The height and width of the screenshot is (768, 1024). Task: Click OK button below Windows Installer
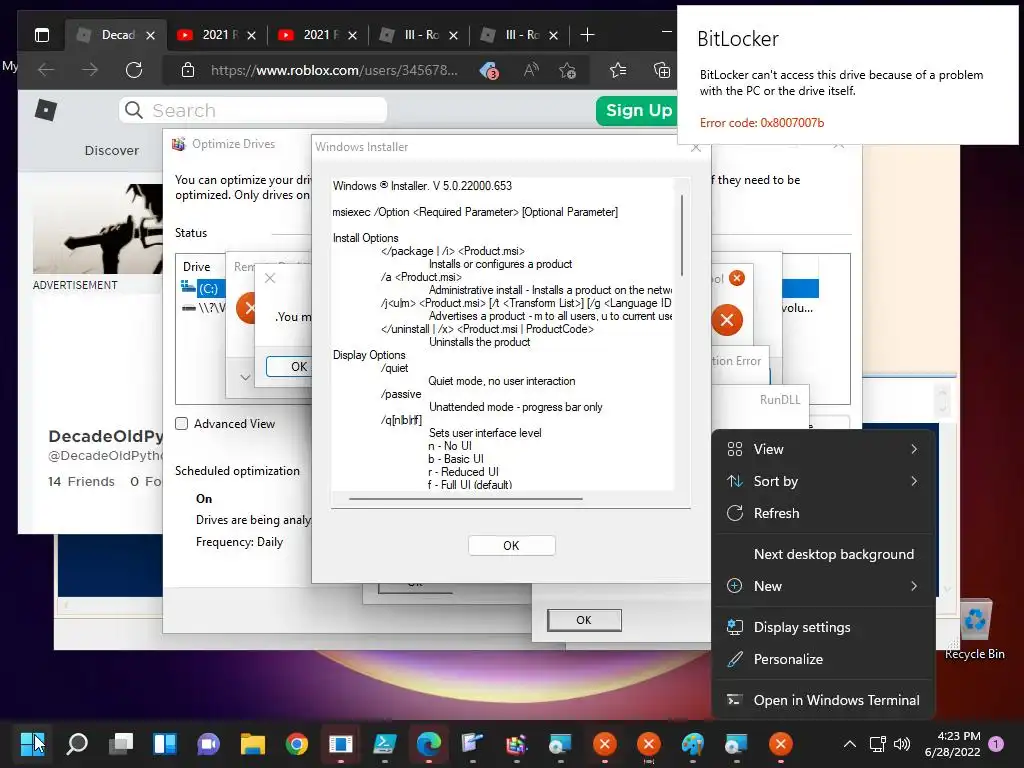pos(584,620)
